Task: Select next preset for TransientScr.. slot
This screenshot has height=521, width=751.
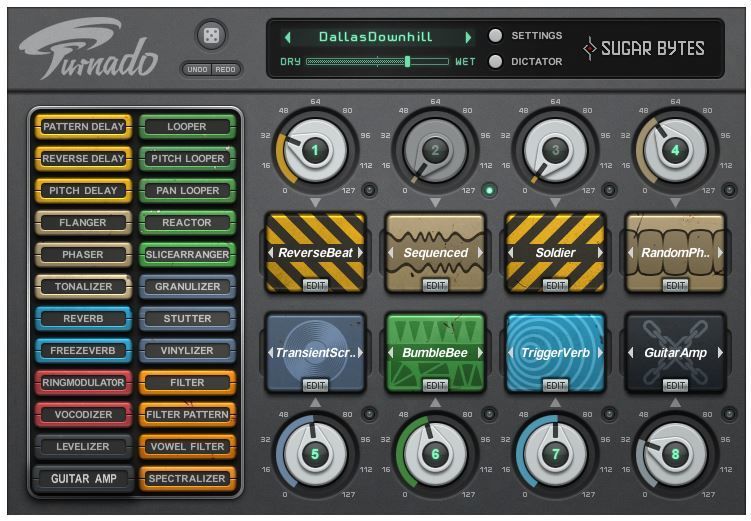Action: point(360,352)
